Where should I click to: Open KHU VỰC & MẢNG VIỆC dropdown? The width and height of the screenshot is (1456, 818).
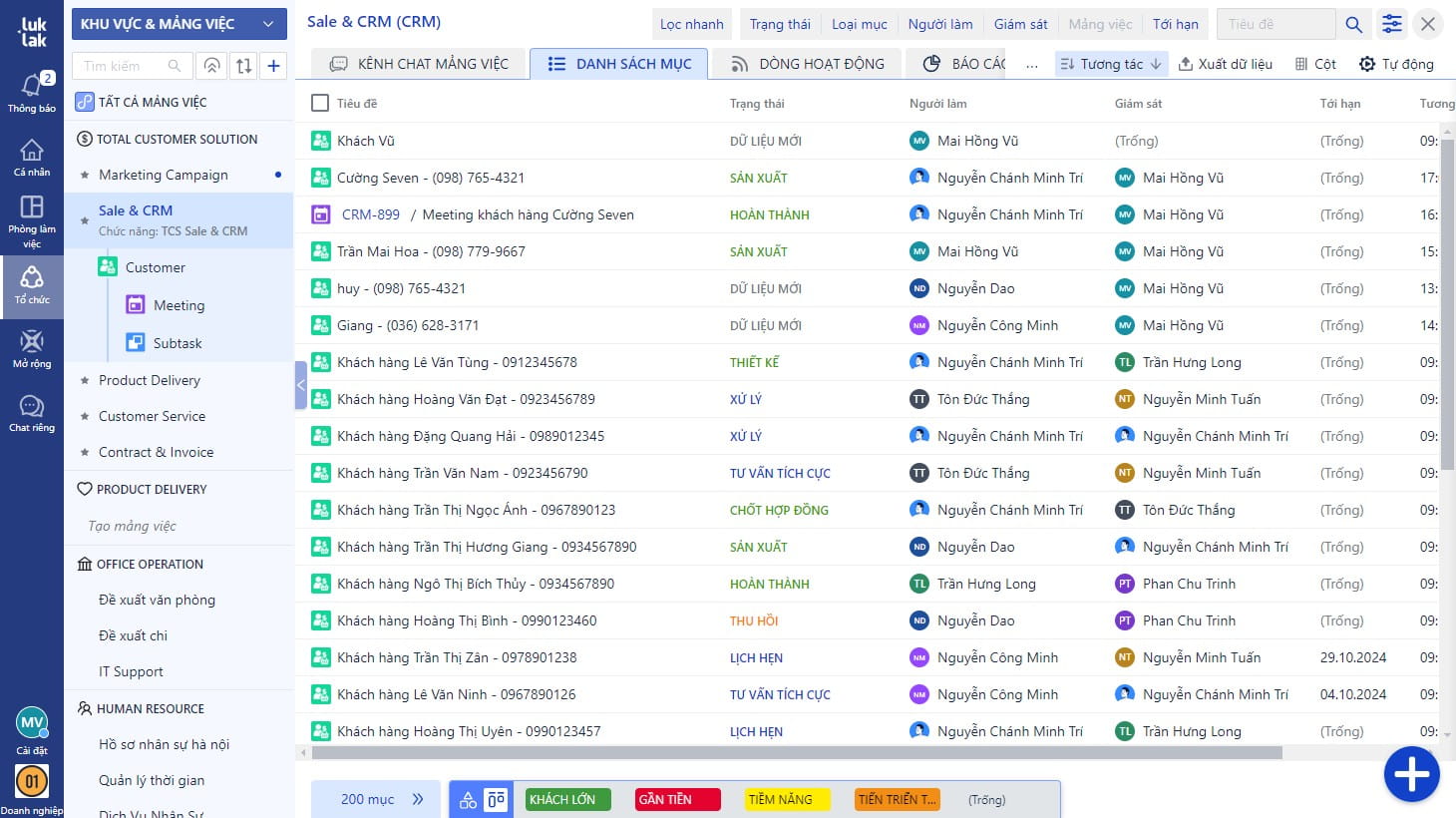180,24
